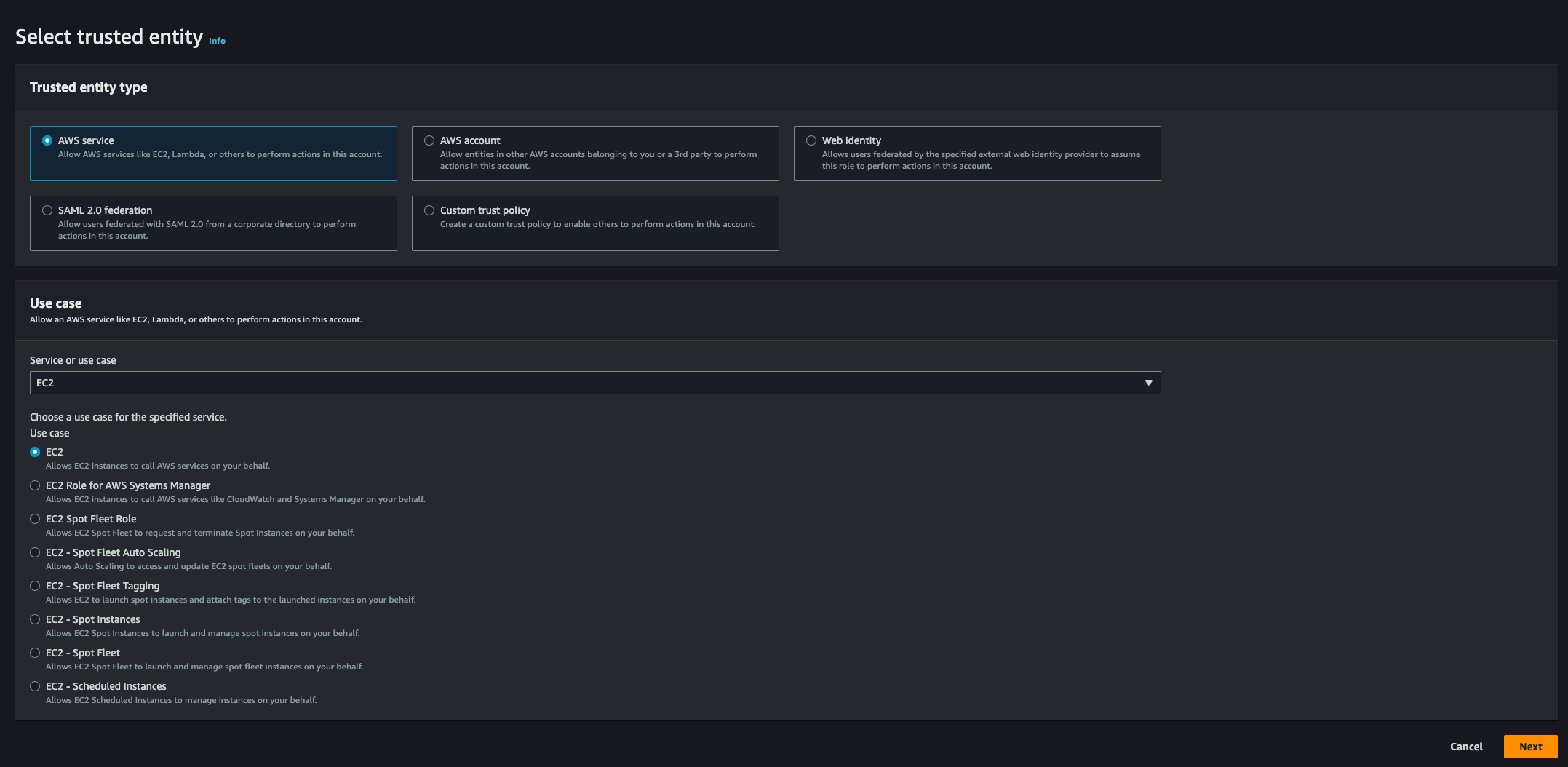Select the AWS account trusted entity radio

pyautogui.click(x=429, y=140)
